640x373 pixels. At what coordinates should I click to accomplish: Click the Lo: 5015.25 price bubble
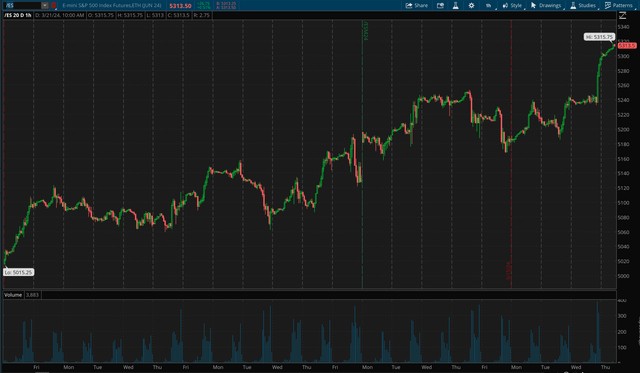click(x=18, y=272)
